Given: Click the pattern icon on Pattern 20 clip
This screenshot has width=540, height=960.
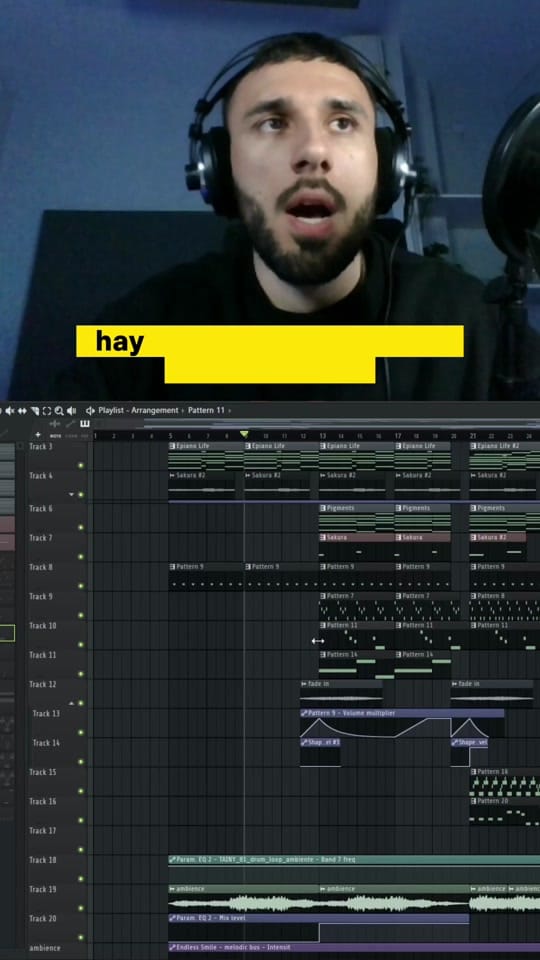Looking at the screenshot, I should (473, 801).
